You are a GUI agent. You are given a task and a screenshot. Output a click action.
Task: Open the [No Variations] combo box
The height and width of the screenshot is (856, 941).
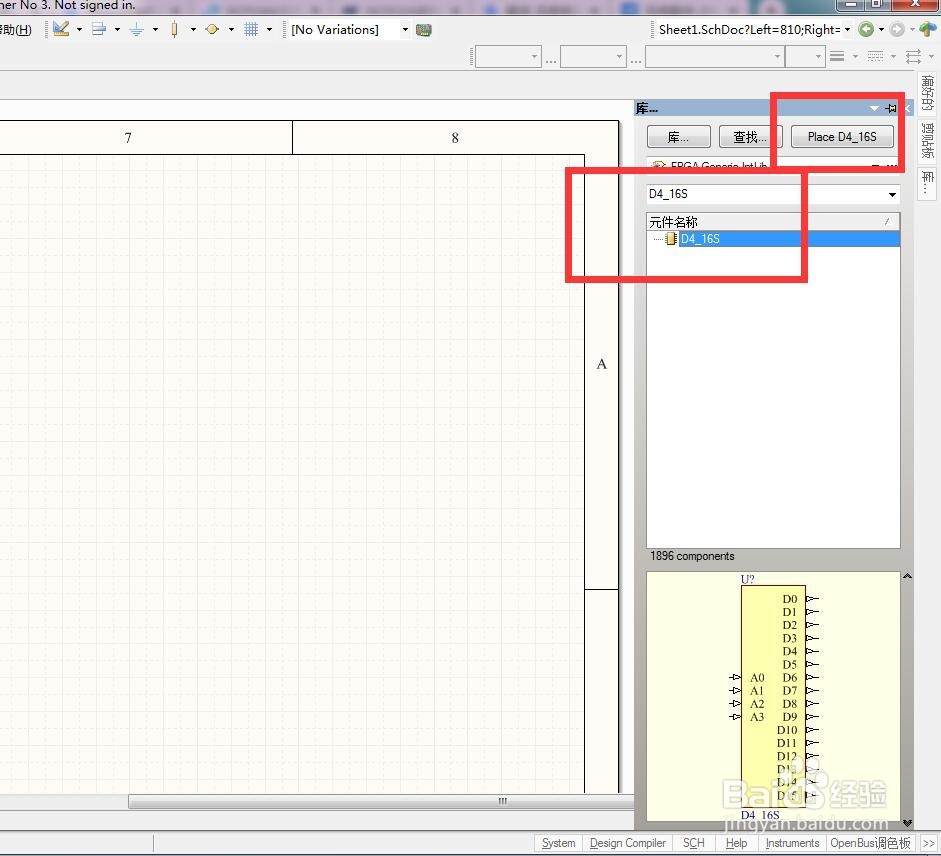pyautogui.click(x=349, y=29)
